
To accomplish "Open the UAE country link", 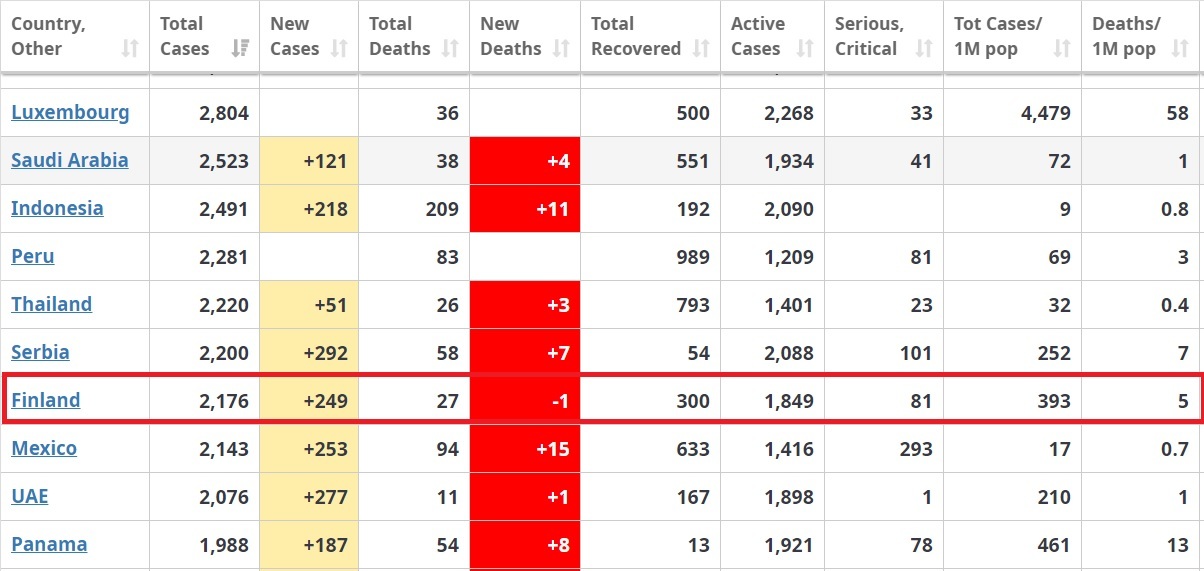I will 30,496.
